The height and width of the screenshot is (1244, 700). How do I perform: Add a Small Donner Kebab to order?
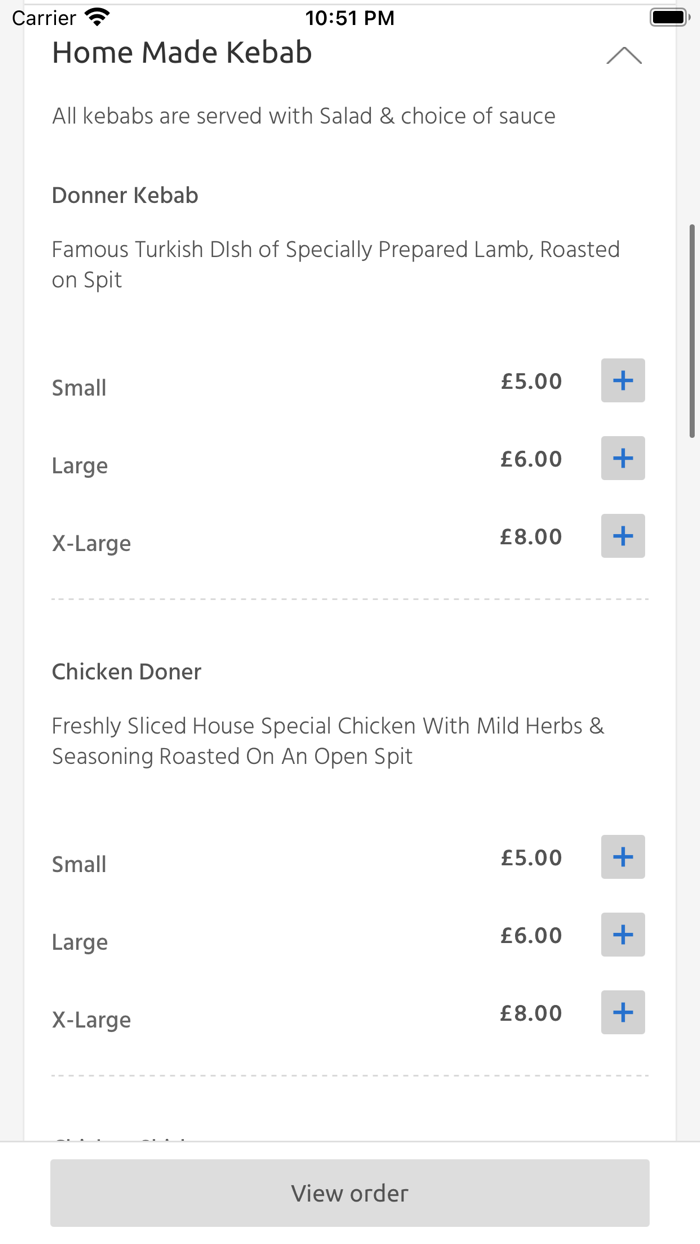click(622, 380)
